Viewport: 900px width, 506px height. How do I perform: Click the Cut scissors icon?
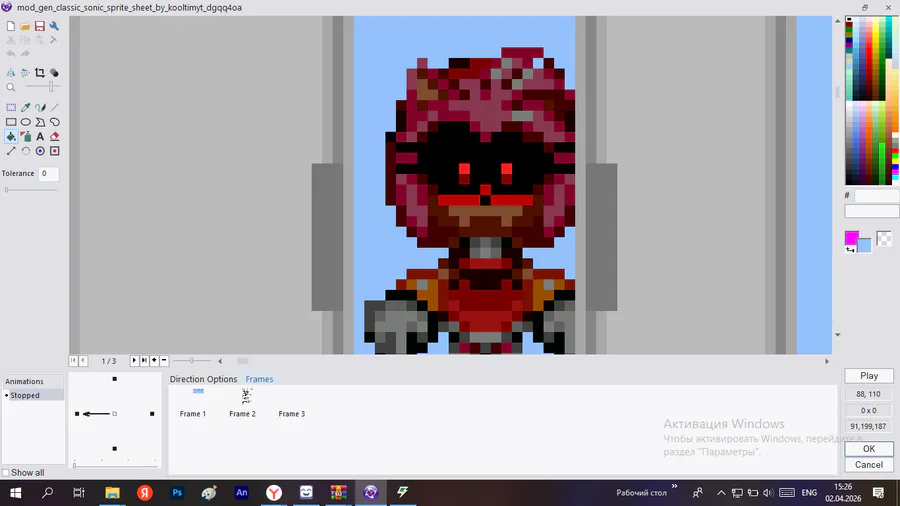(11, 40)
